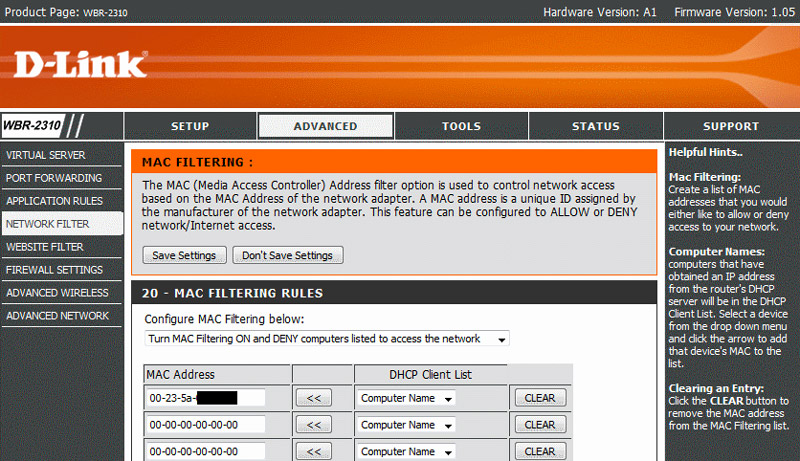
Task: Click the second row MAC address field
Action: coord(206,425)
